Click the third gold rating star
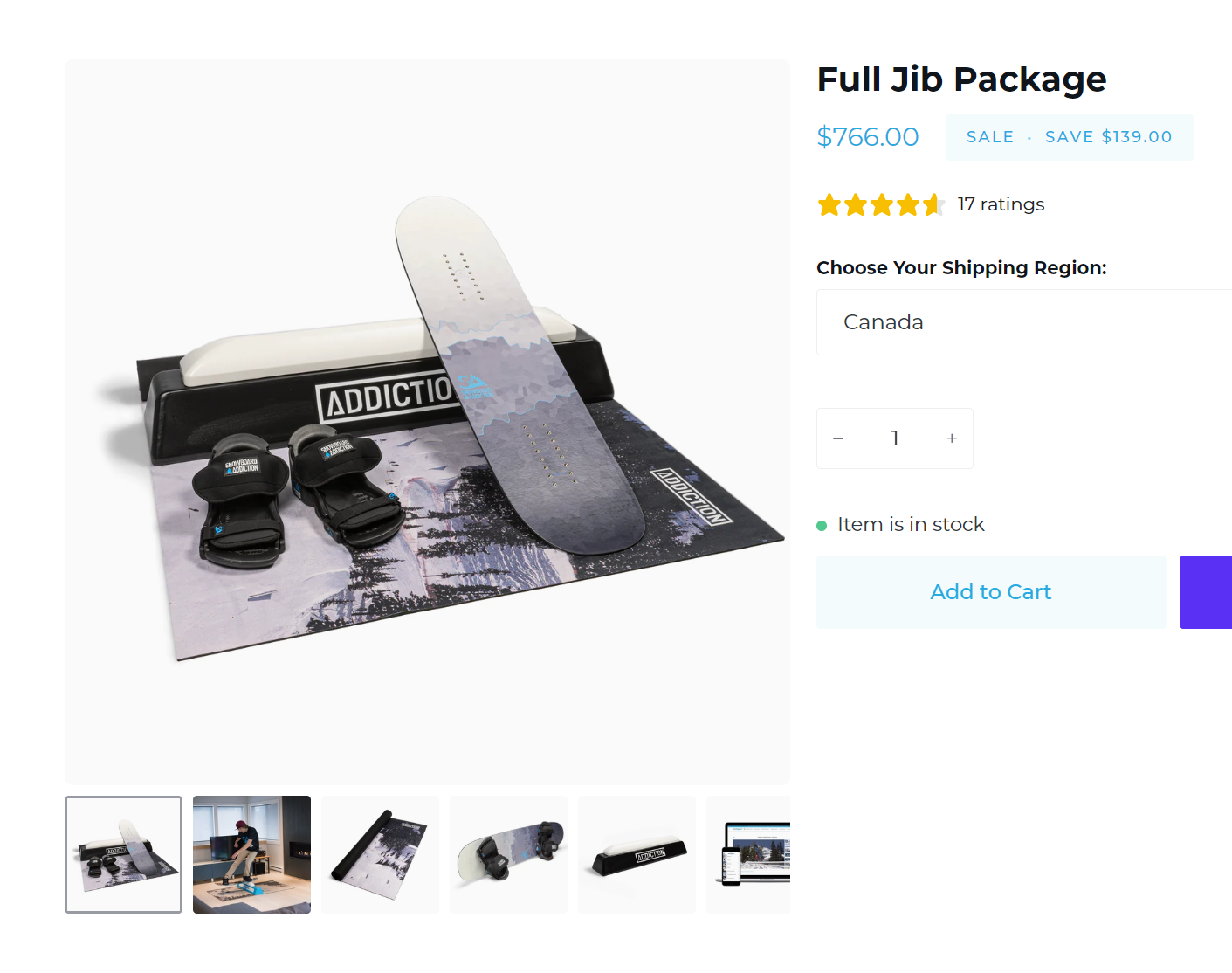The width and height of the screenshot is (1232, 973). tap(882, 205)
